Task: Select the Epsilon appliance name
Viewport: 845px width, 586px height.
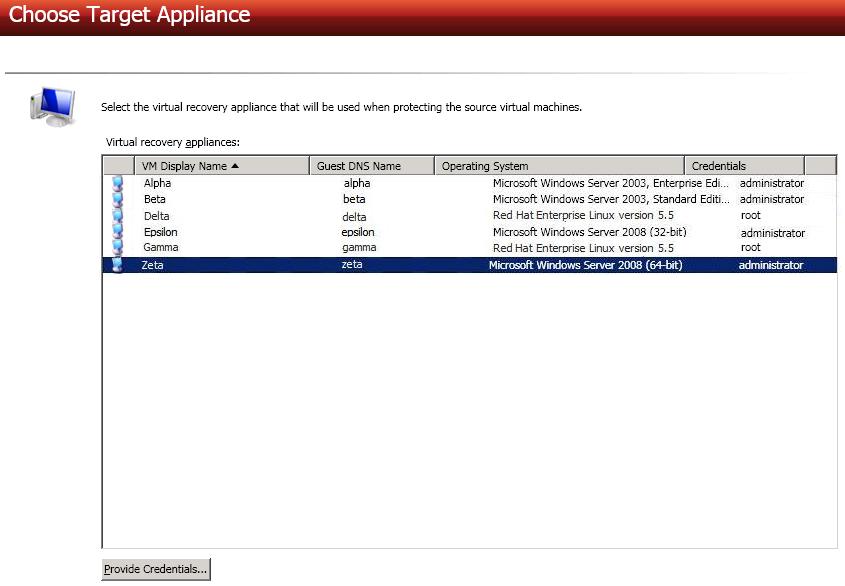Action: pyautogui.click(x=161, y=232)
